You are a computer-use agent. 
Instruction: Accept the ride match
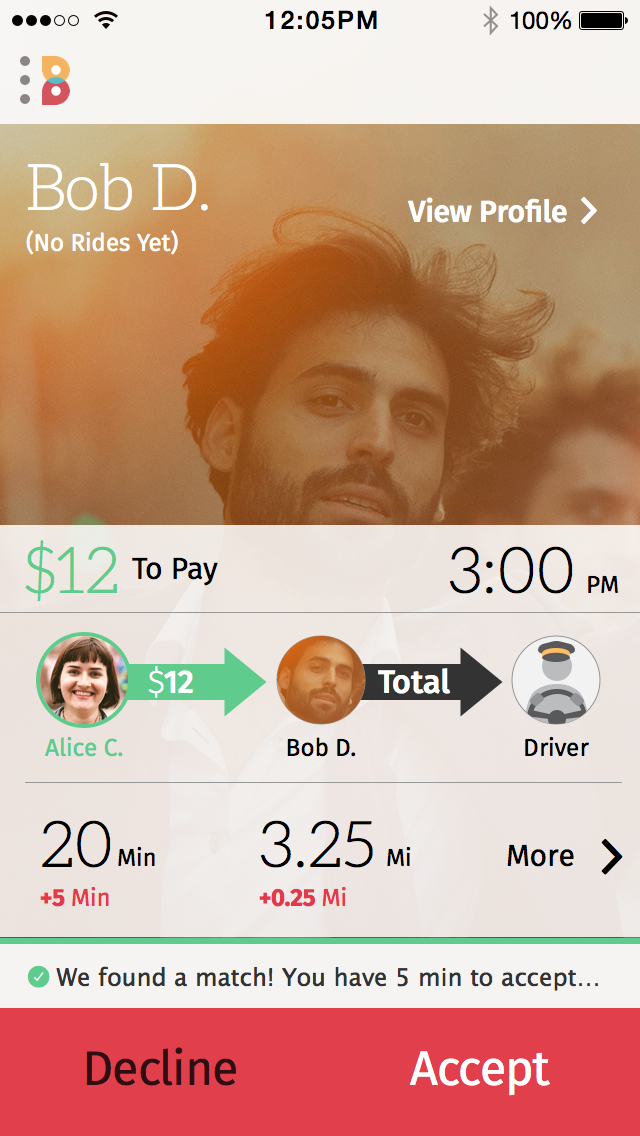[480, 1069]
